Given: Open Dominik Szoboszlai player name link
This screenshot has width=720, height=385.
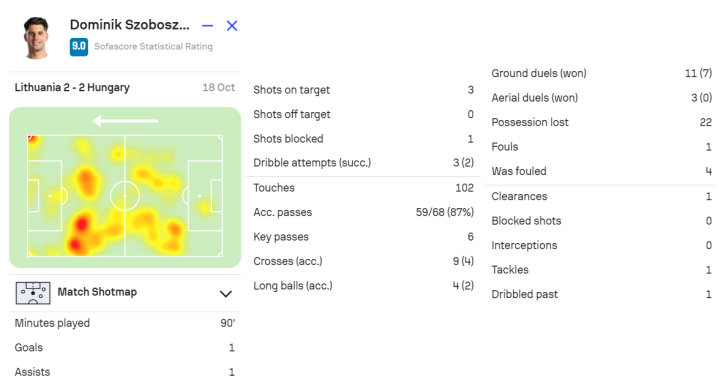Looking at the screenshot, I should pyautogui.click(x=129, y=25).
